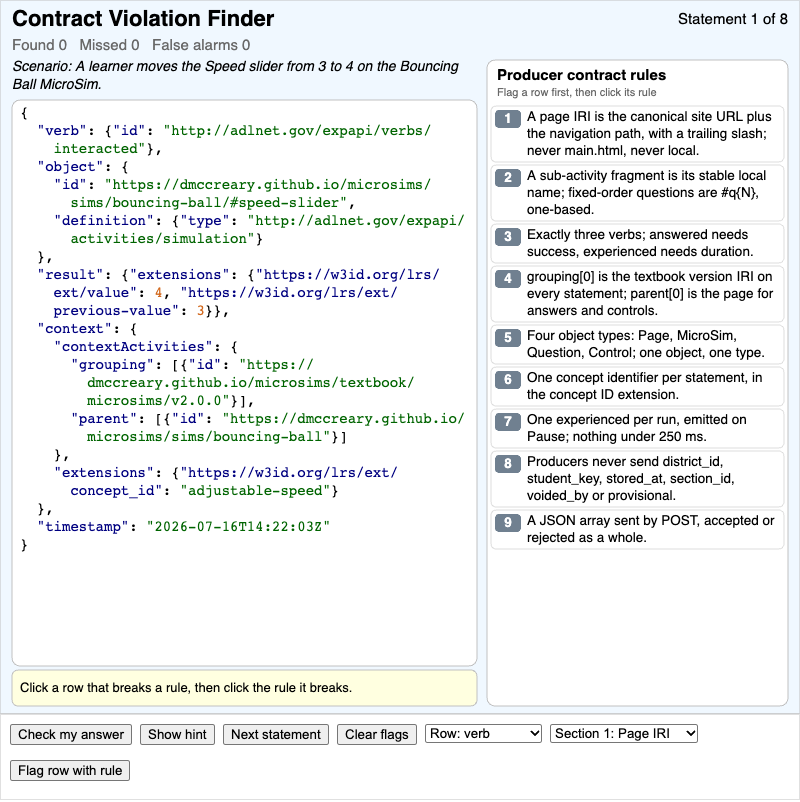The image size is (800, 802).
Task: Select rule badge number 3
Action: coord(508,236)
